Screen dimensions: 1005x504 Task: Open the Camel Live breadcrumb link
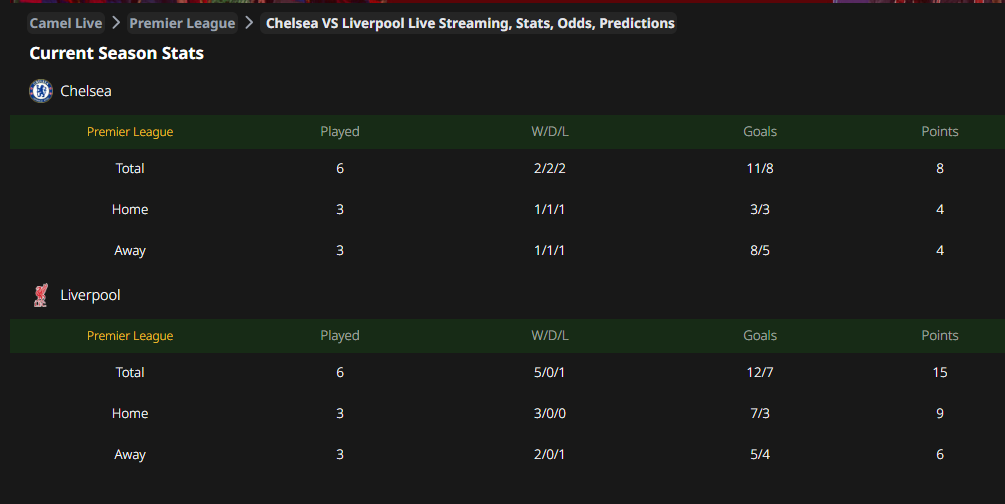(66, 23)
